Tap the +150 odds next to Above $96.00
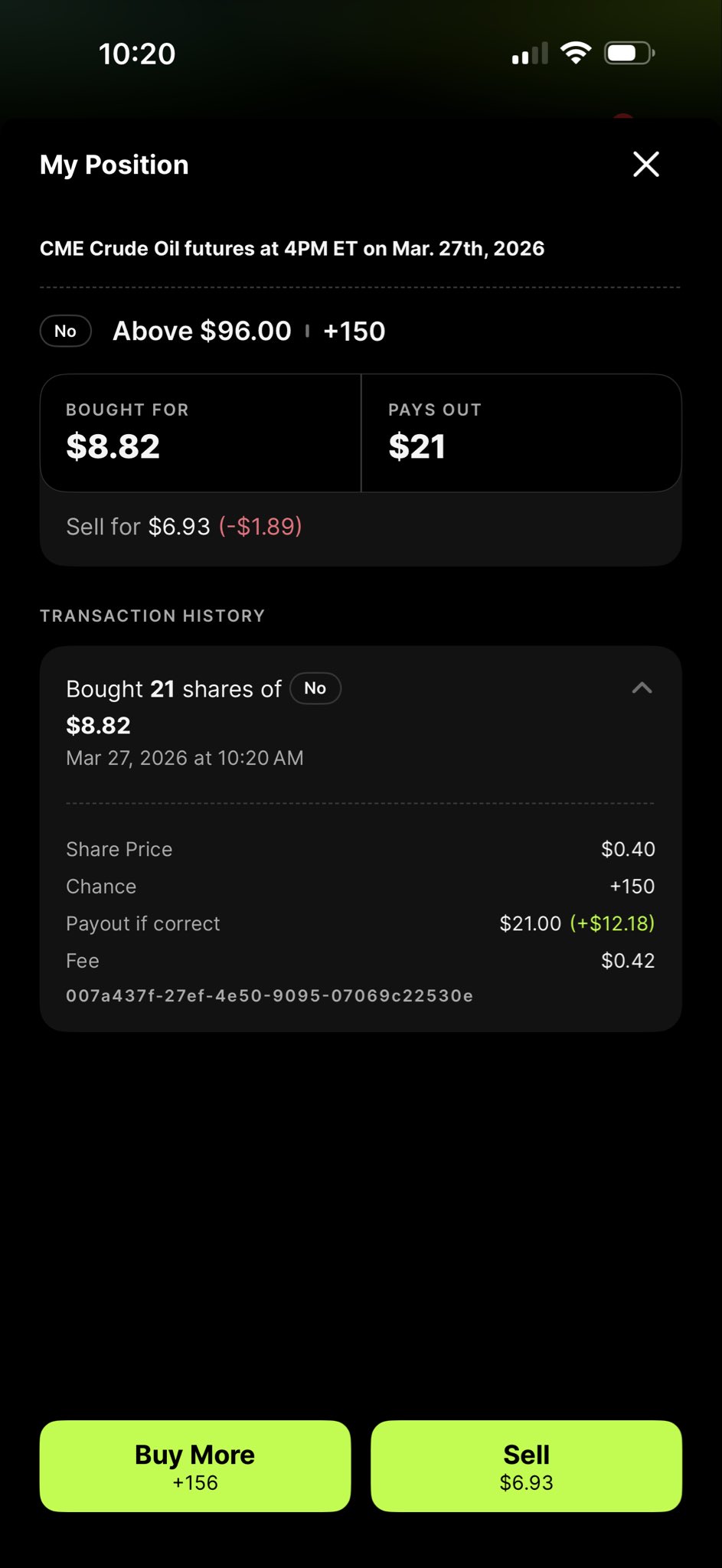Image resolution: width=722 pixels, height=1568 pixels. [x=354, y=332]
